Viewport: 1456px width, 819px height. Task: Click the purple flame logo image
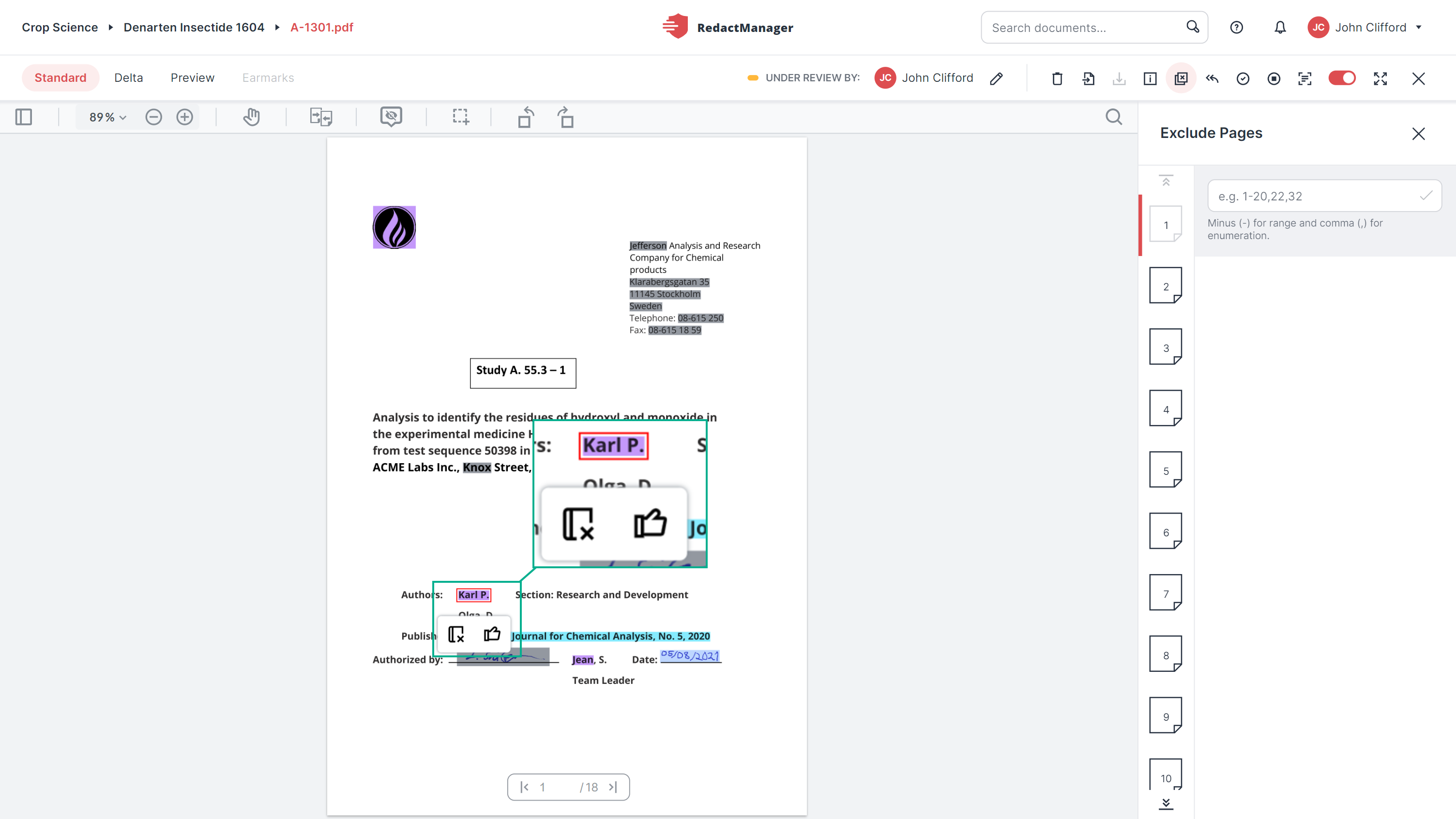(394, 227)
